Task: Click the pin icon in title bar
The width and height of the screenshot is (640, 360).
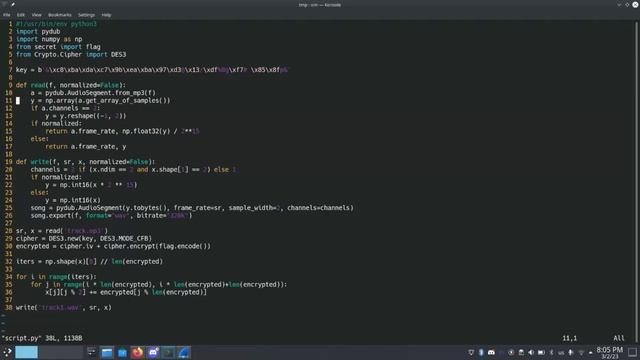Action: (13, 4)
